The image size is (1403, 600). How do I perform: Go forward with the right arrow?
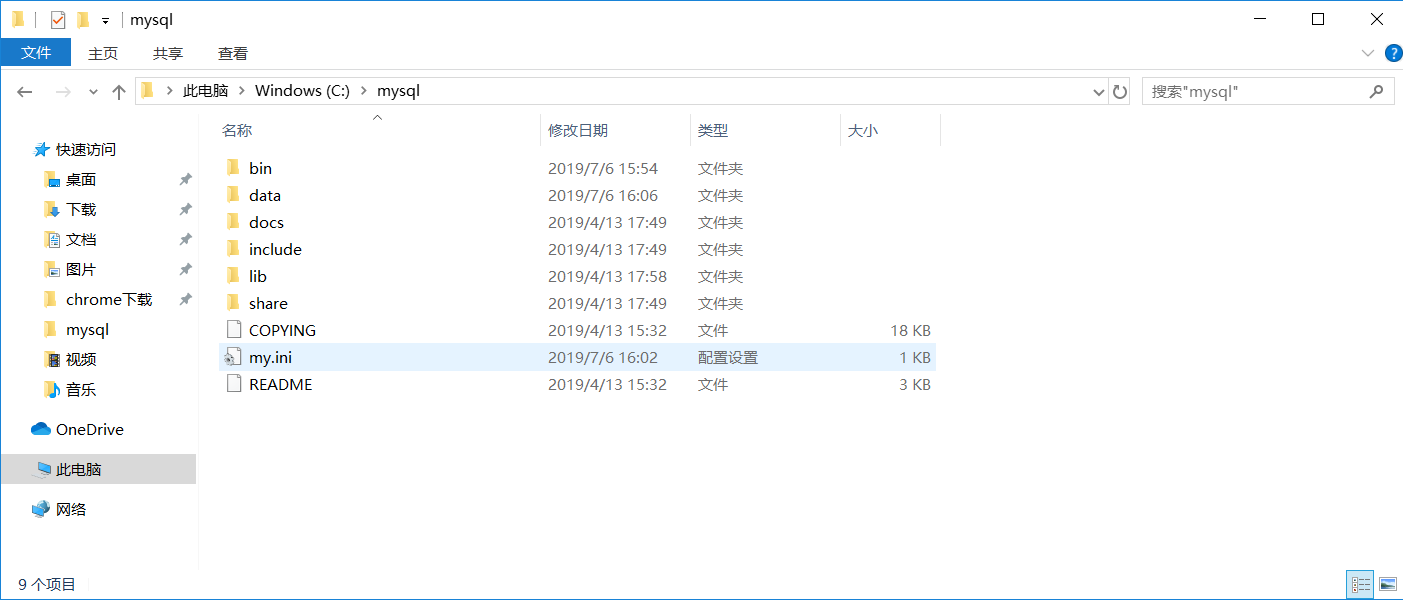[x=63, y=91]
